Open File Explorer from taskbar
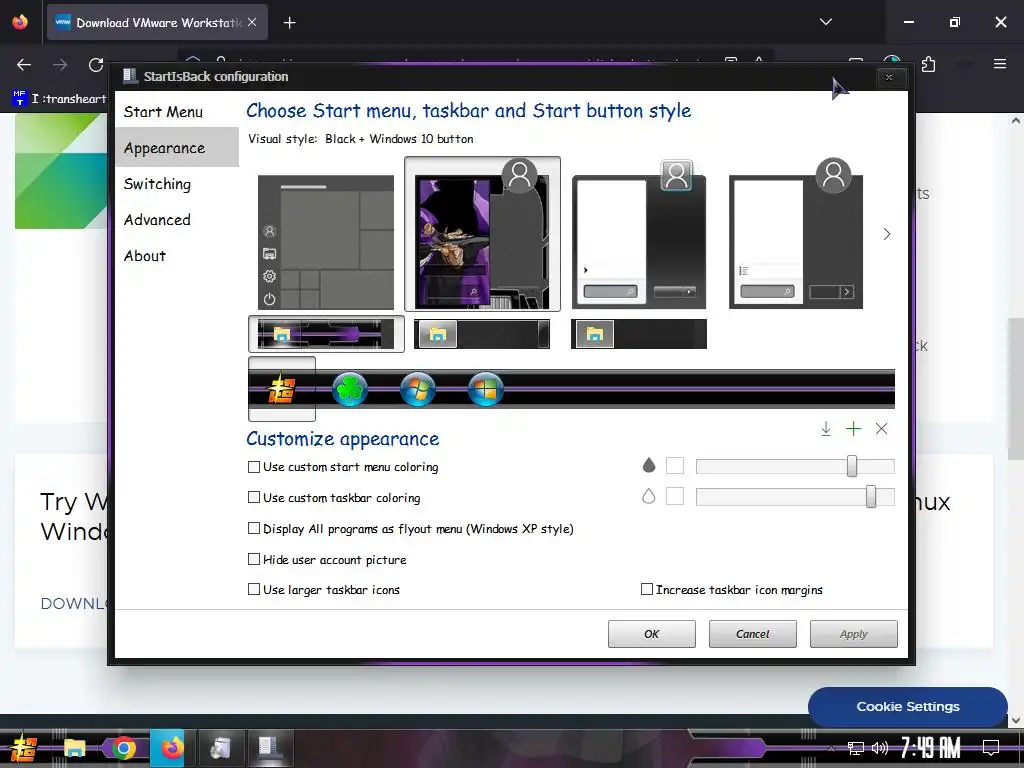The width and height of the screenshot is (1024, 768). tap(74, 748)
